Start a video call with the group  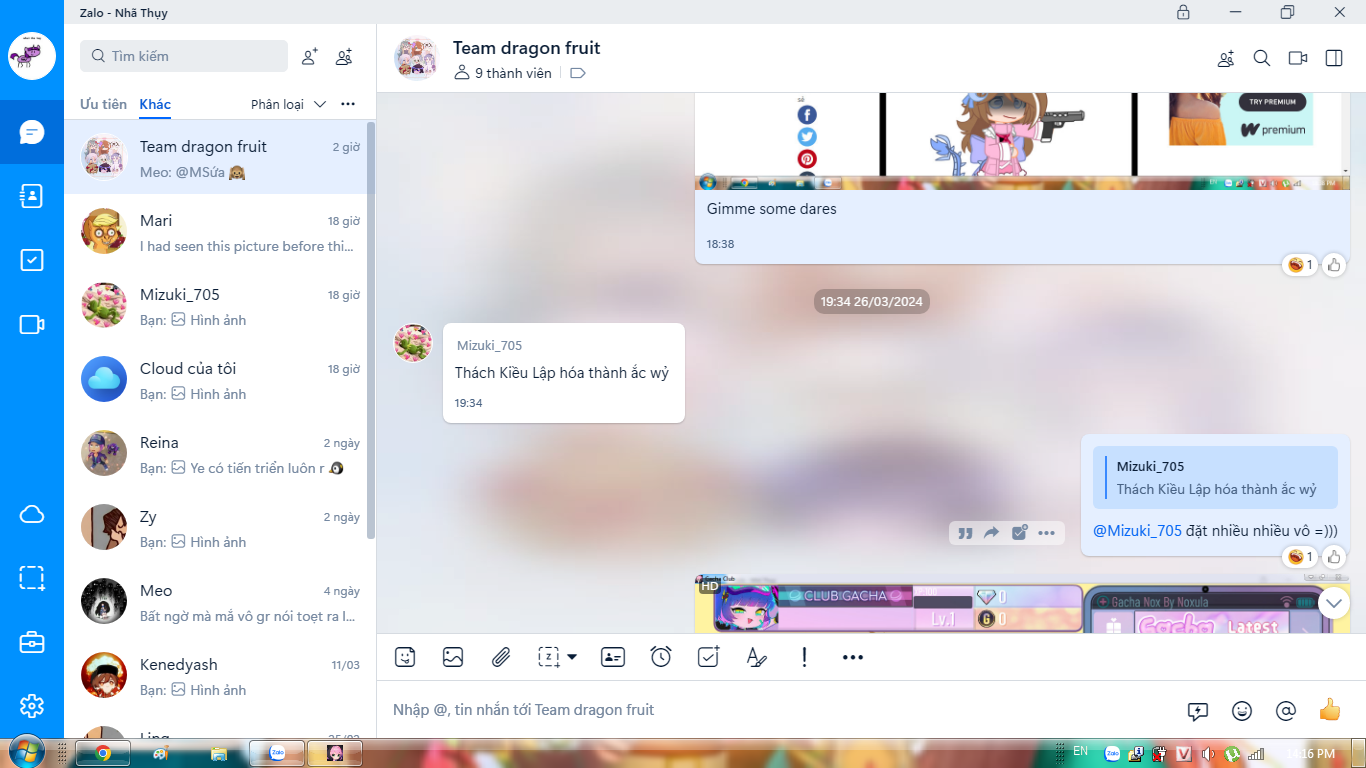tap(1298, 58)
